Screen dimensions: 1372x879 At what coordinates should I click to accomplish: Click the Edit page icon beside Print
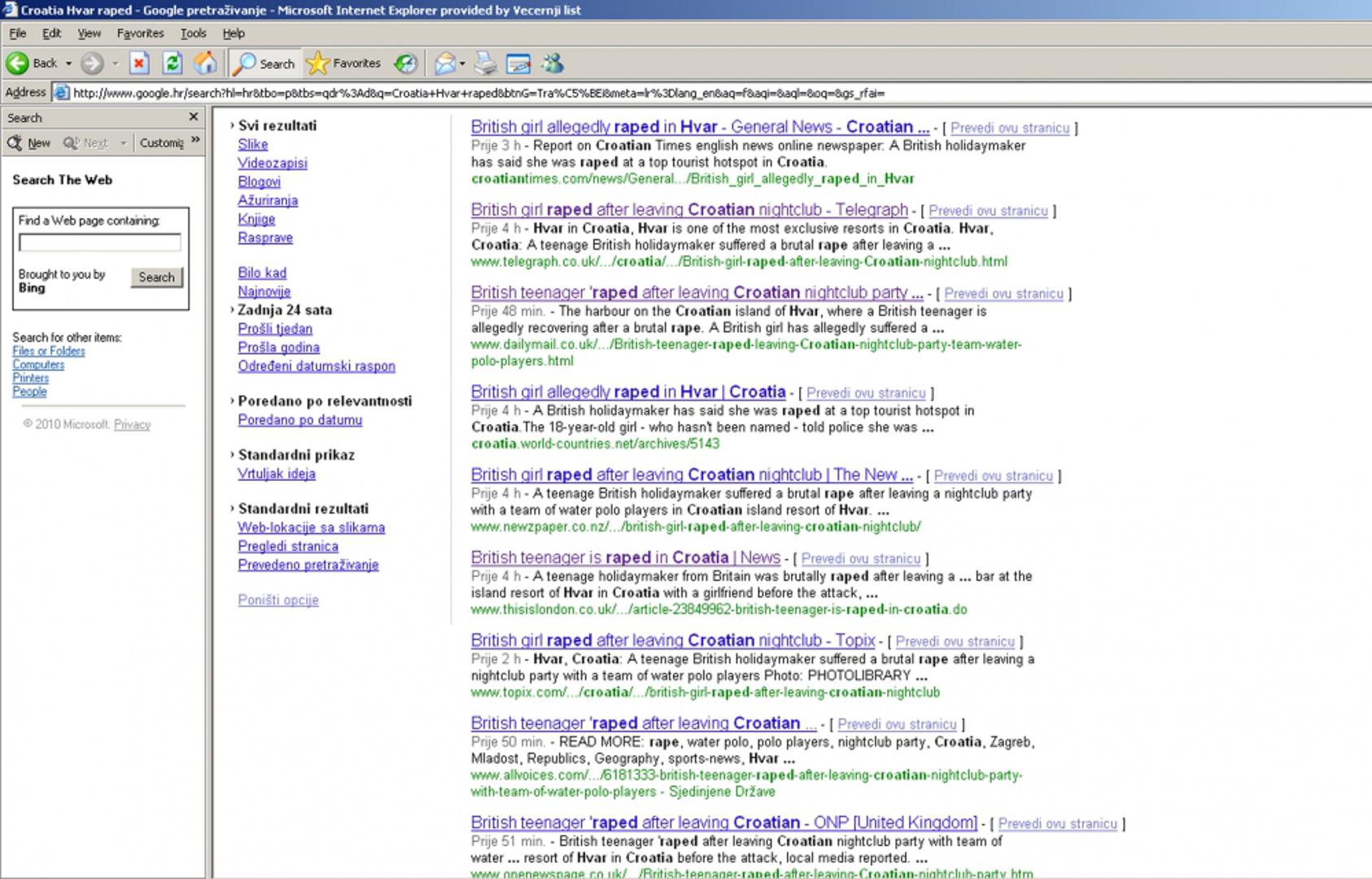point(518,63)
